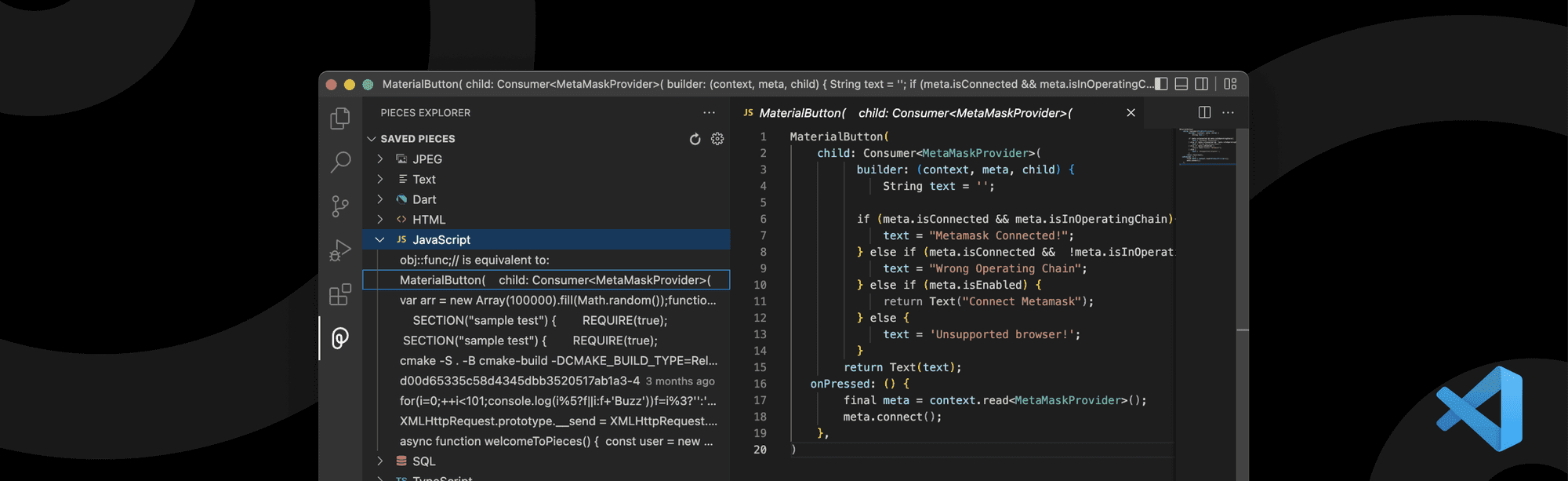Open the Pieces activity bar icon
This screenshot has width=1568, height=481.
[x=340, y=338]
